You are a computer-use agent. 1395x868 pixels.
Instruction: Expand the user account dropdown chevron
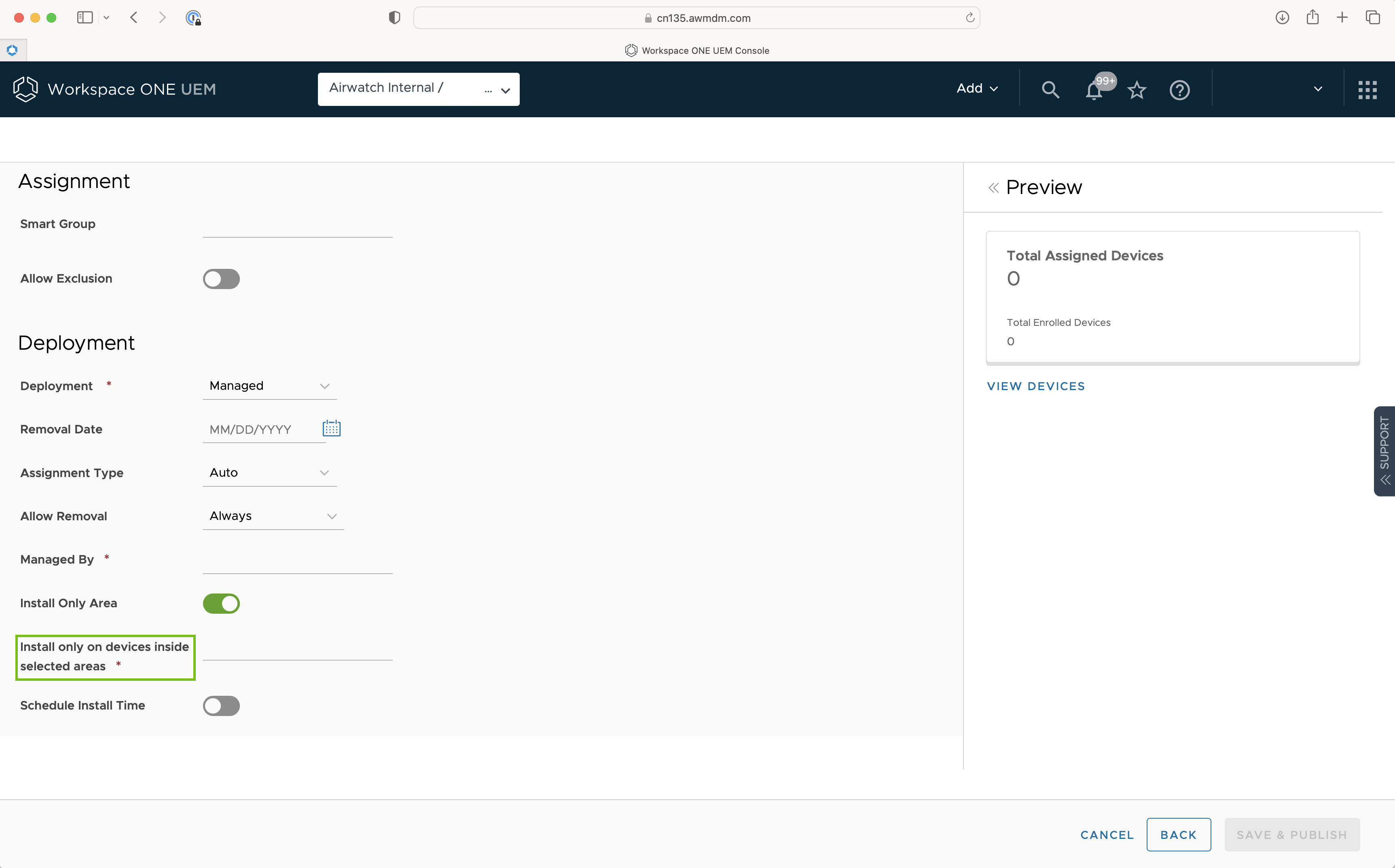pos(1318,89)
